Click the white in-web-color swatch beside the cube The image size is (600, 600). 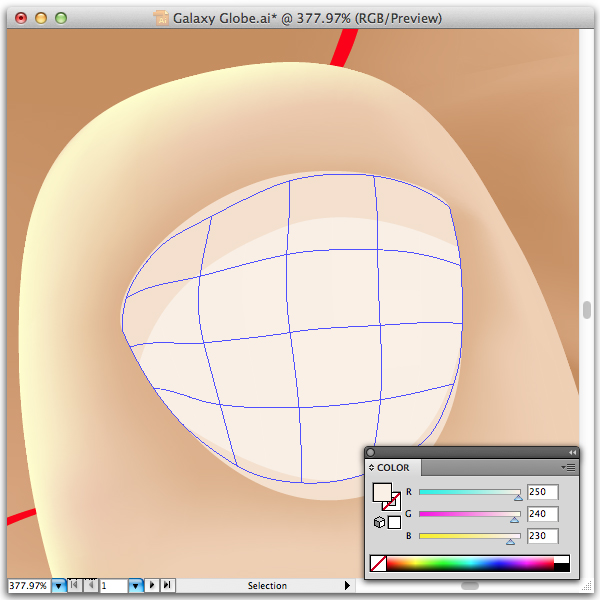click(394, 522)
